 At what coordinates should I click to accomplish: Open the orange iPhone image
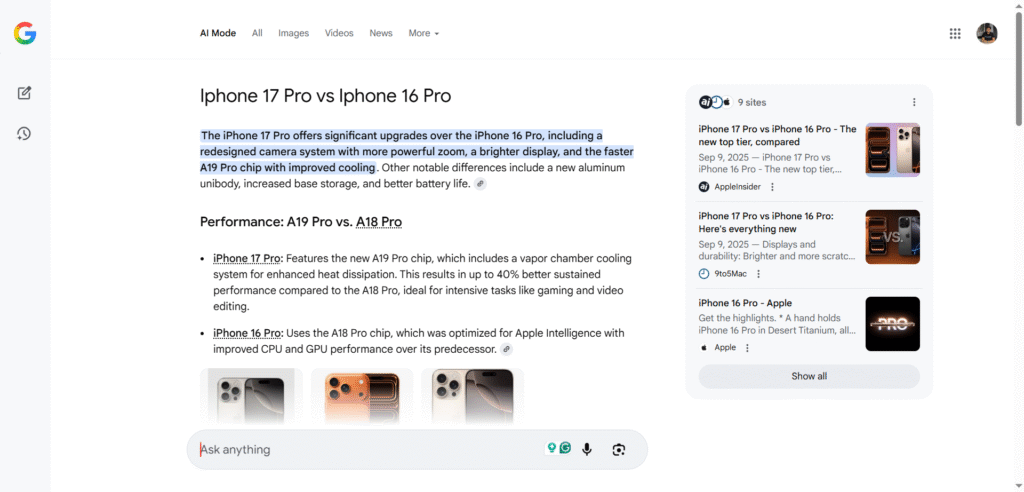362,397
